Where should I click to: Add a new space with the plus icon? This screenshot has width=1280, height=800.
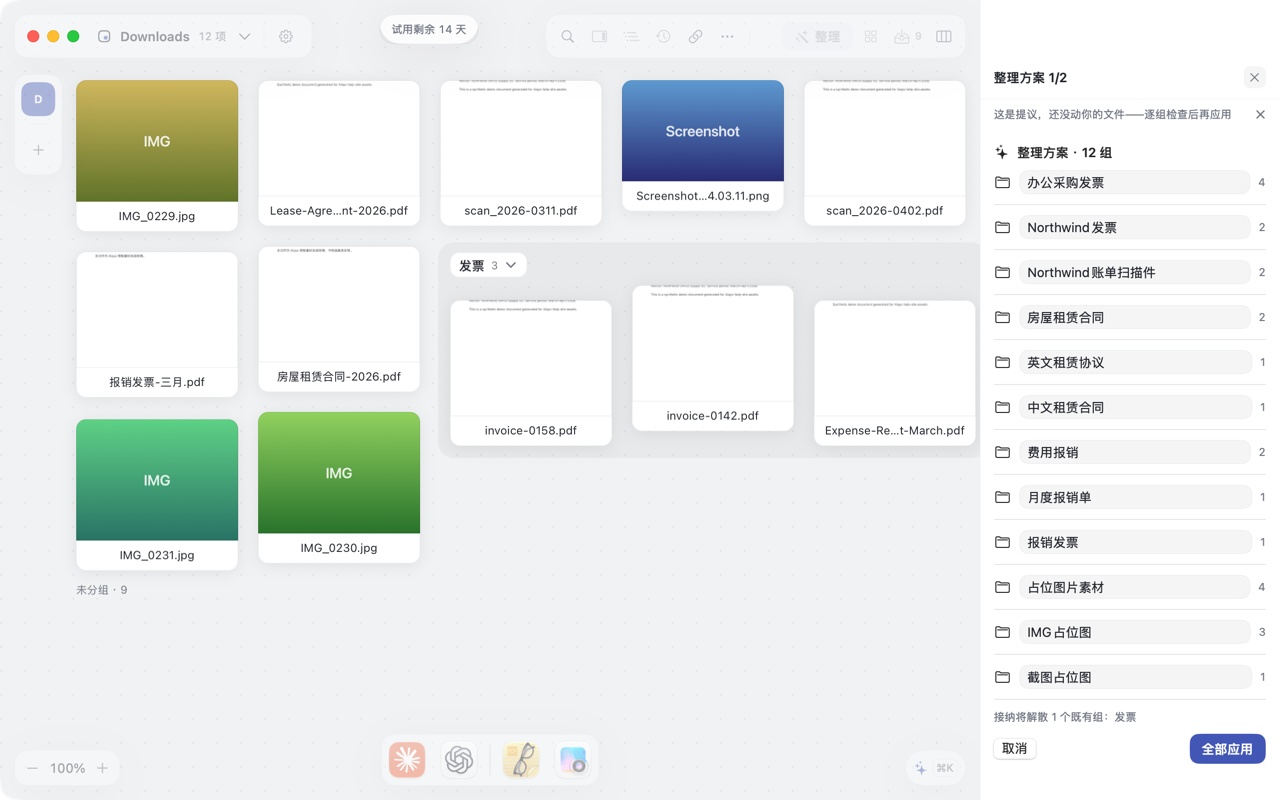[x=38, y=150]
